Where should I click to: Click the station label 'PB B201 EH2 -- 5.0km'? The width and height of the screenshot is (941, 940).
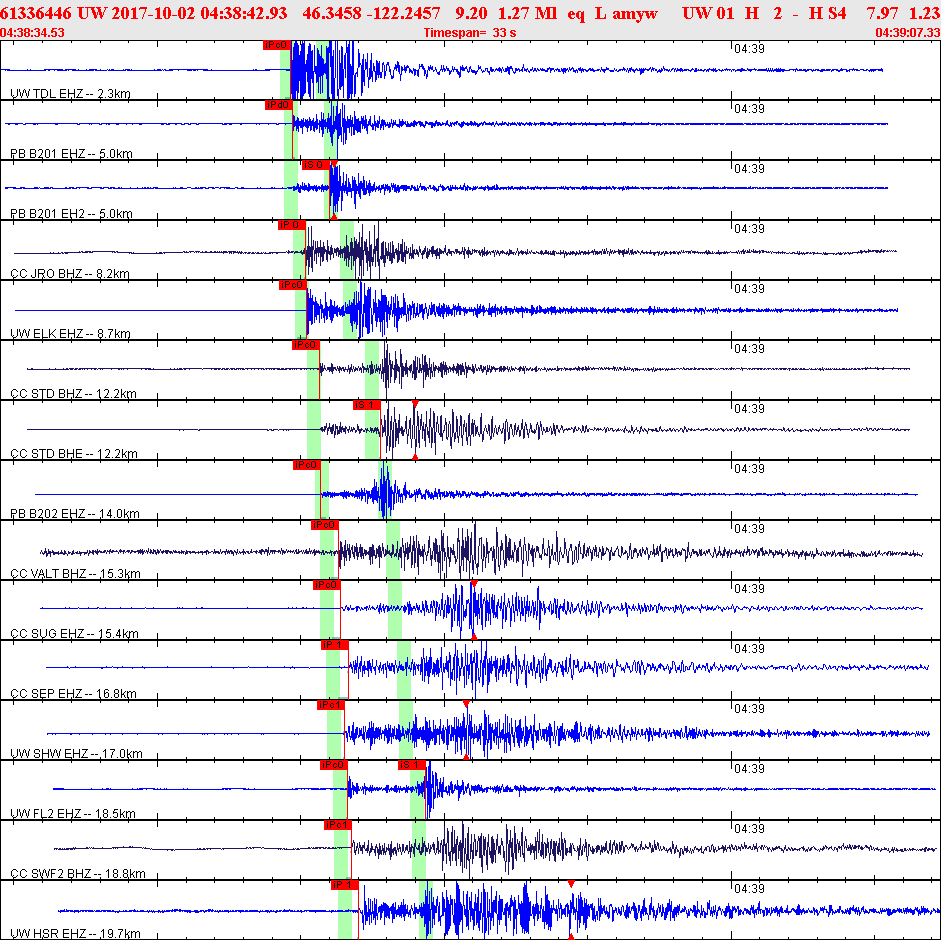pyautogui.click(x=71, y=214)
